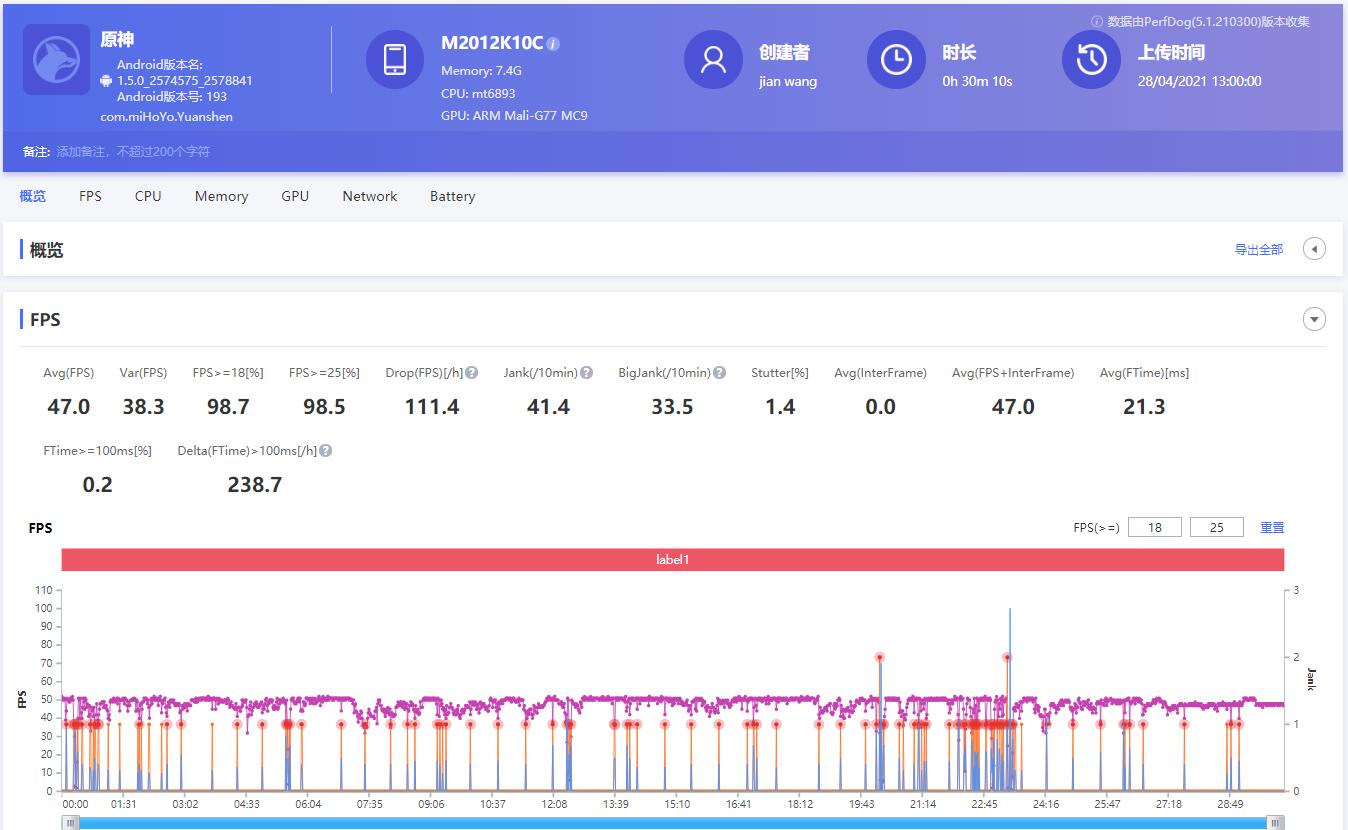This screenshot has width=1348, height=830.
Task: Click the red label1 bar
Action: pyautogui.click(x=672, y=560)
